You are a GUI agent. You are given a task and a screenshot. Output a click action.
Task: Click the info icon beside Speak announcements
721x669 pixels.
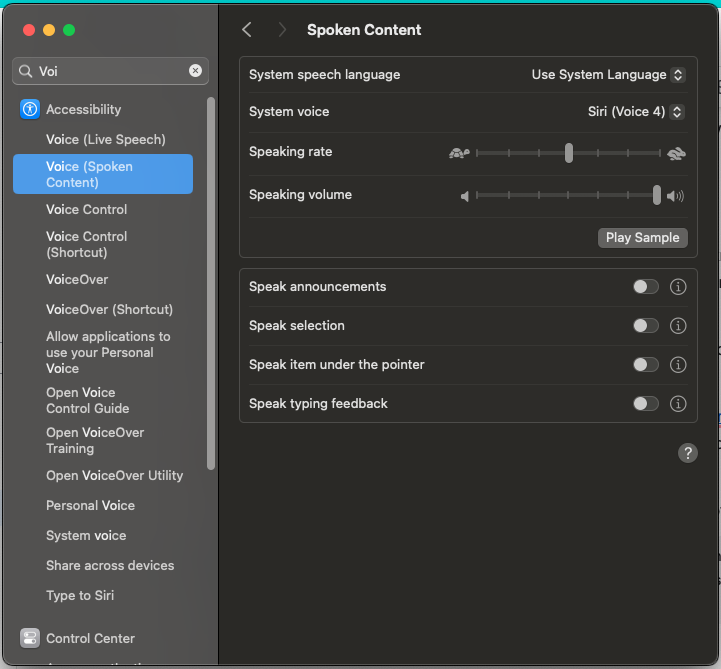(x=678, y=287)
